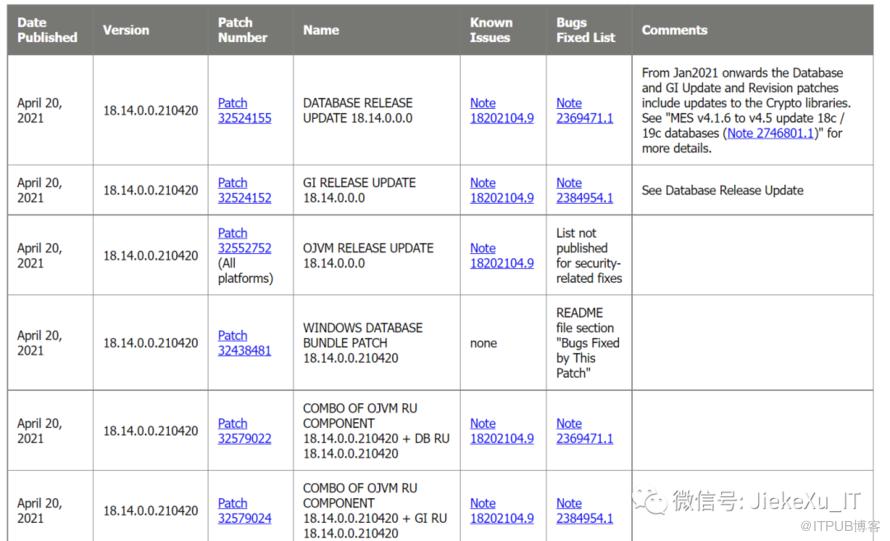This screenshot has width=890, height=541.
Task: Click the Version column header
Action: click(150, 30)
